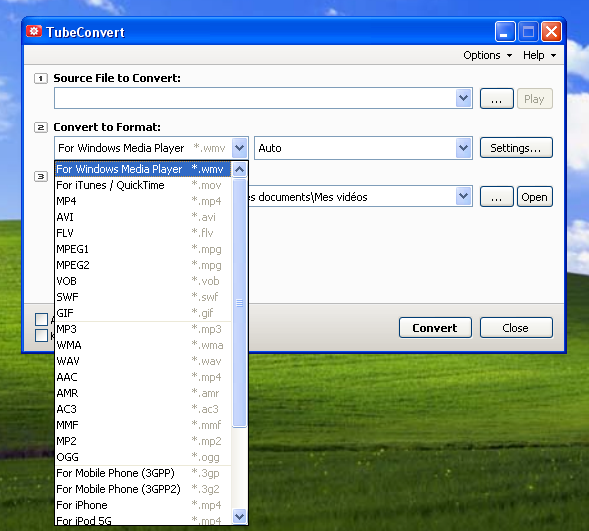Choose MP4 *.mp4 format in list
Viewport: 589px width, 531px height.
click(x=143, y=201)
